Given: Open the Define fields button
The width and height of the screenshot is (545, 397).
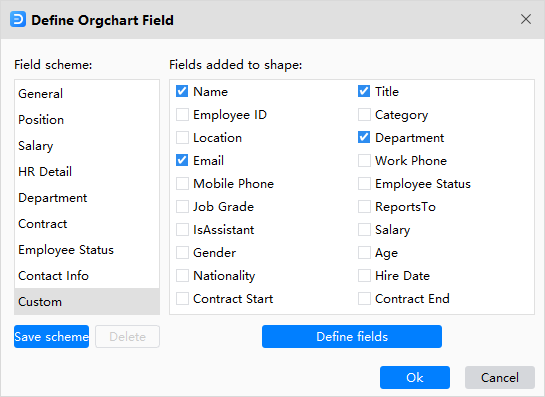Looking at the screenshot, I should tap(352, 337).
